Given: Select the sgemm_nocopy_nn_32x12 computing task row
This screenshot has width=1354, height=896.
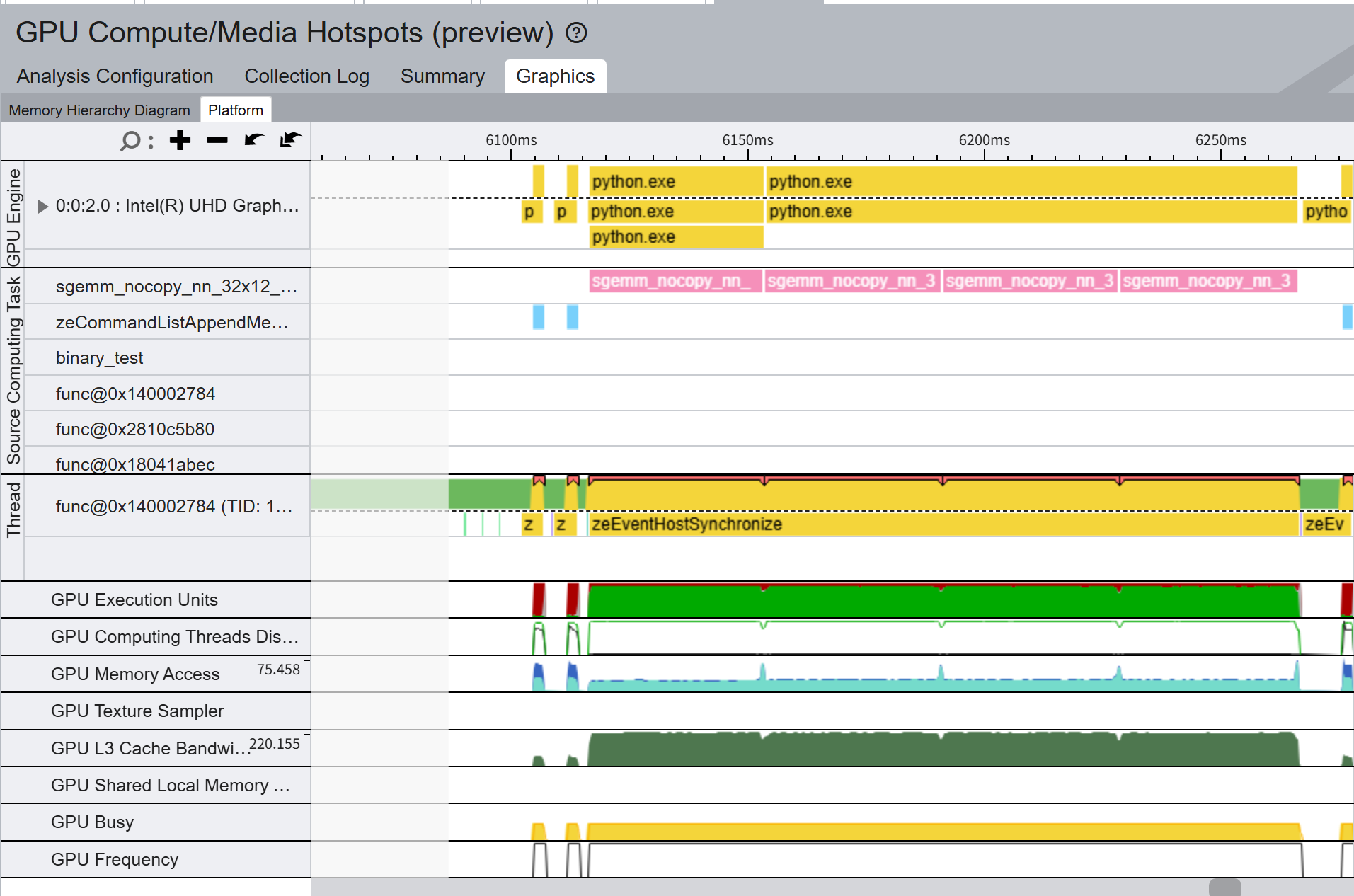Looking at the screenshot, I should click(167, 287).
